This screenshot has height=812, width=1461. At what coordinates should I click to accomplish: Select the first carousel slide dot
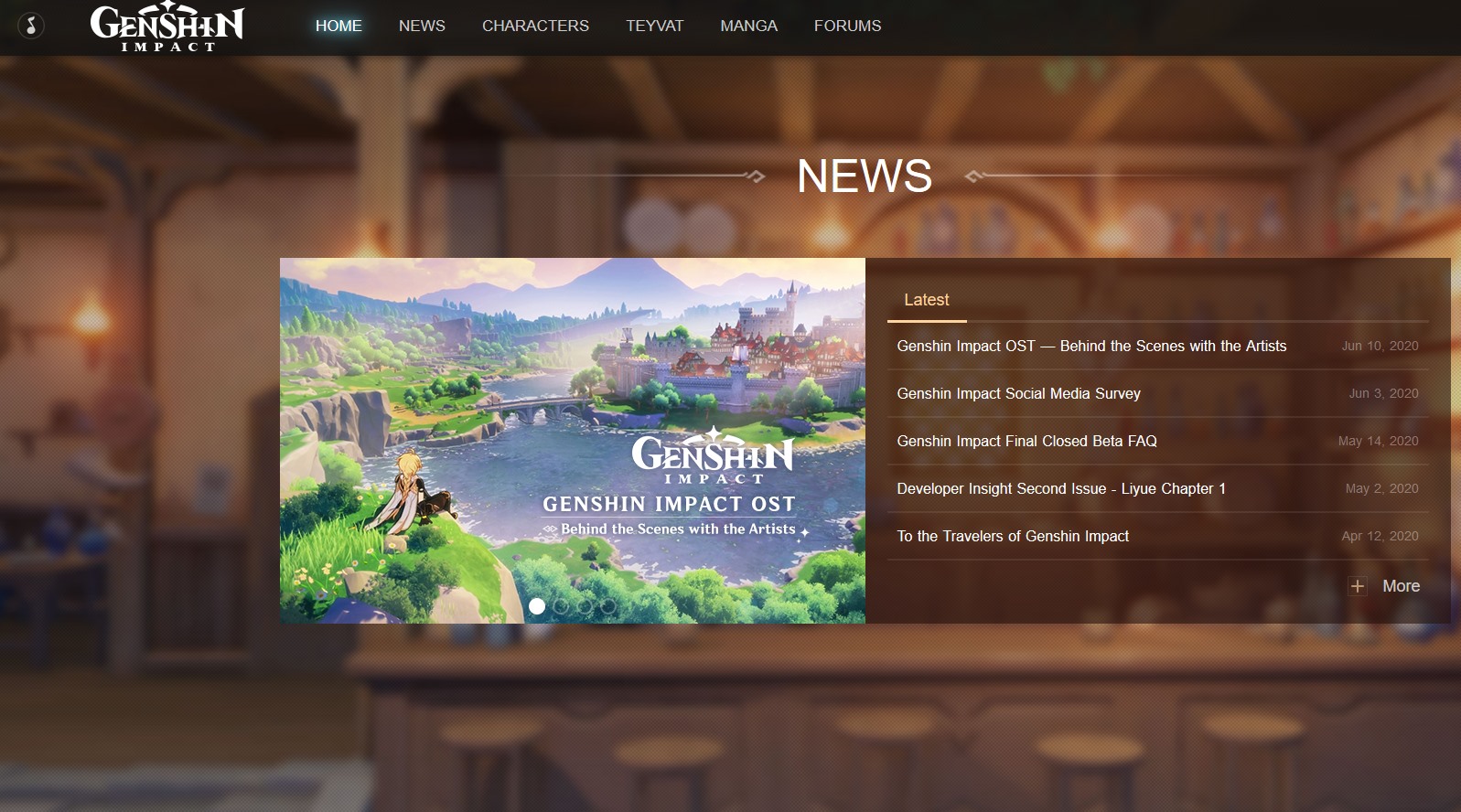pos(537,605)
